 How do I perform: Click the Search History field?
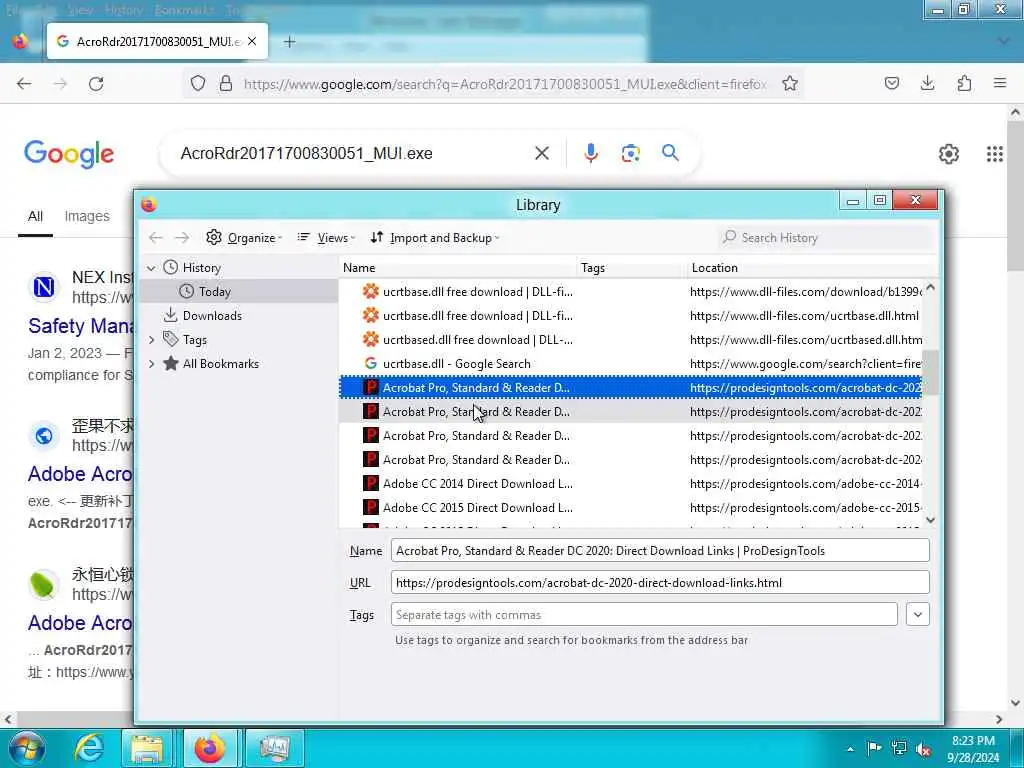(825, 238)
